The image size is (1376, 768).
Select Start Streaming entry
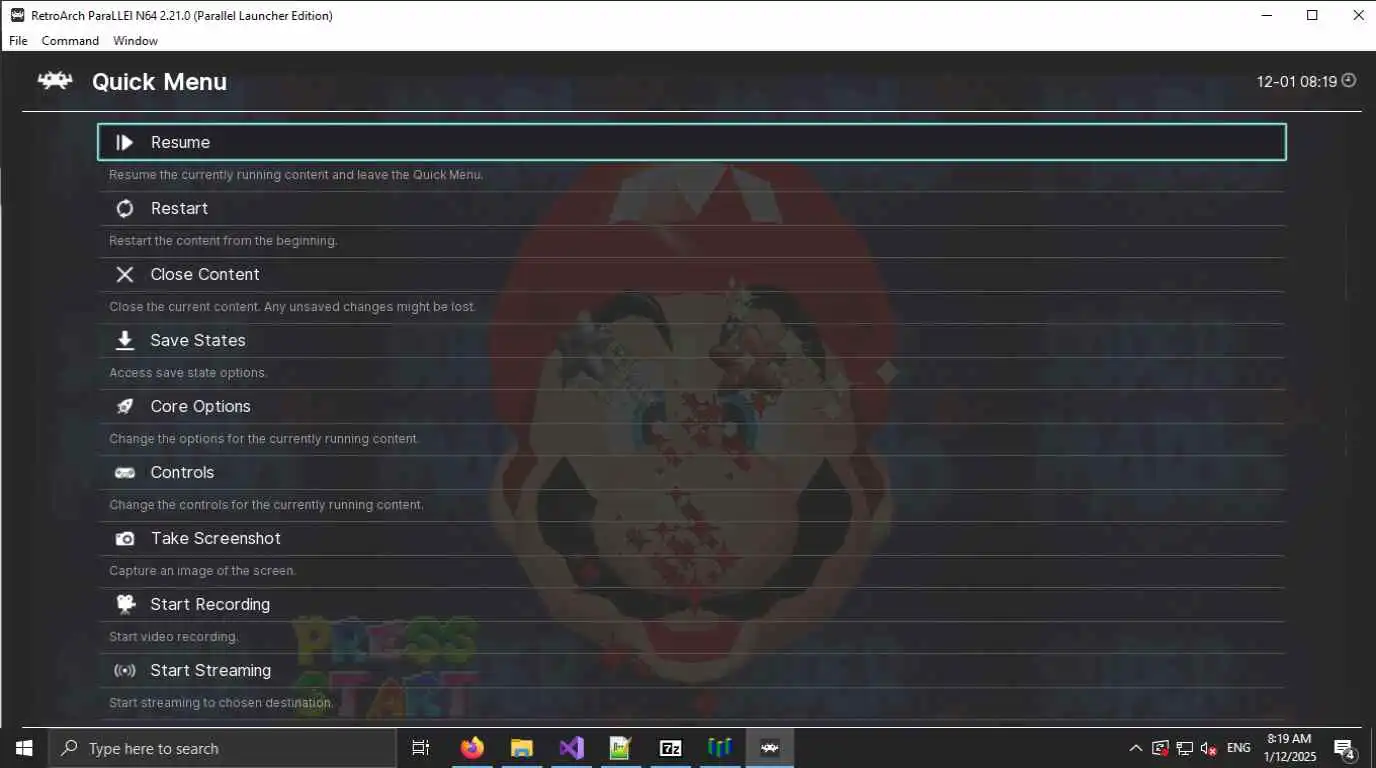[x=691, y=670]
